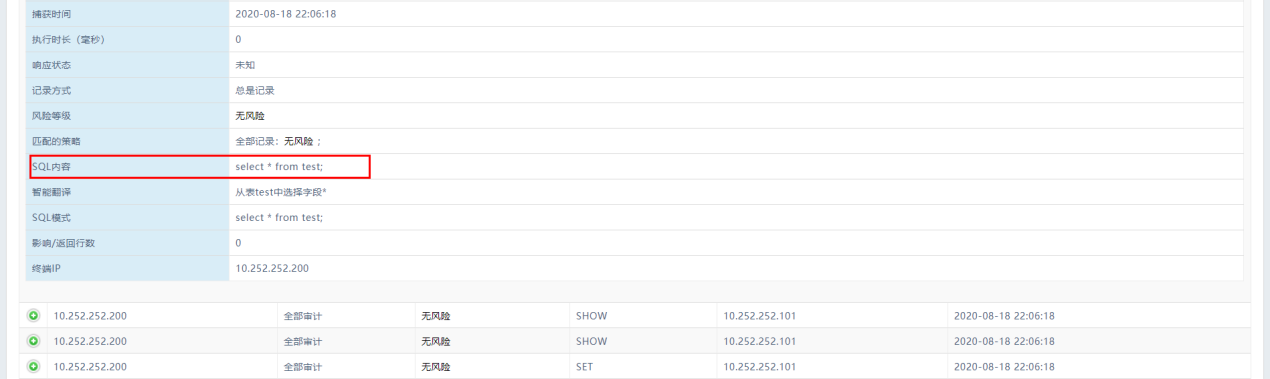Click 无风险 in the SET row
The image size is (1270, 379).
click(x=436, y=367)
